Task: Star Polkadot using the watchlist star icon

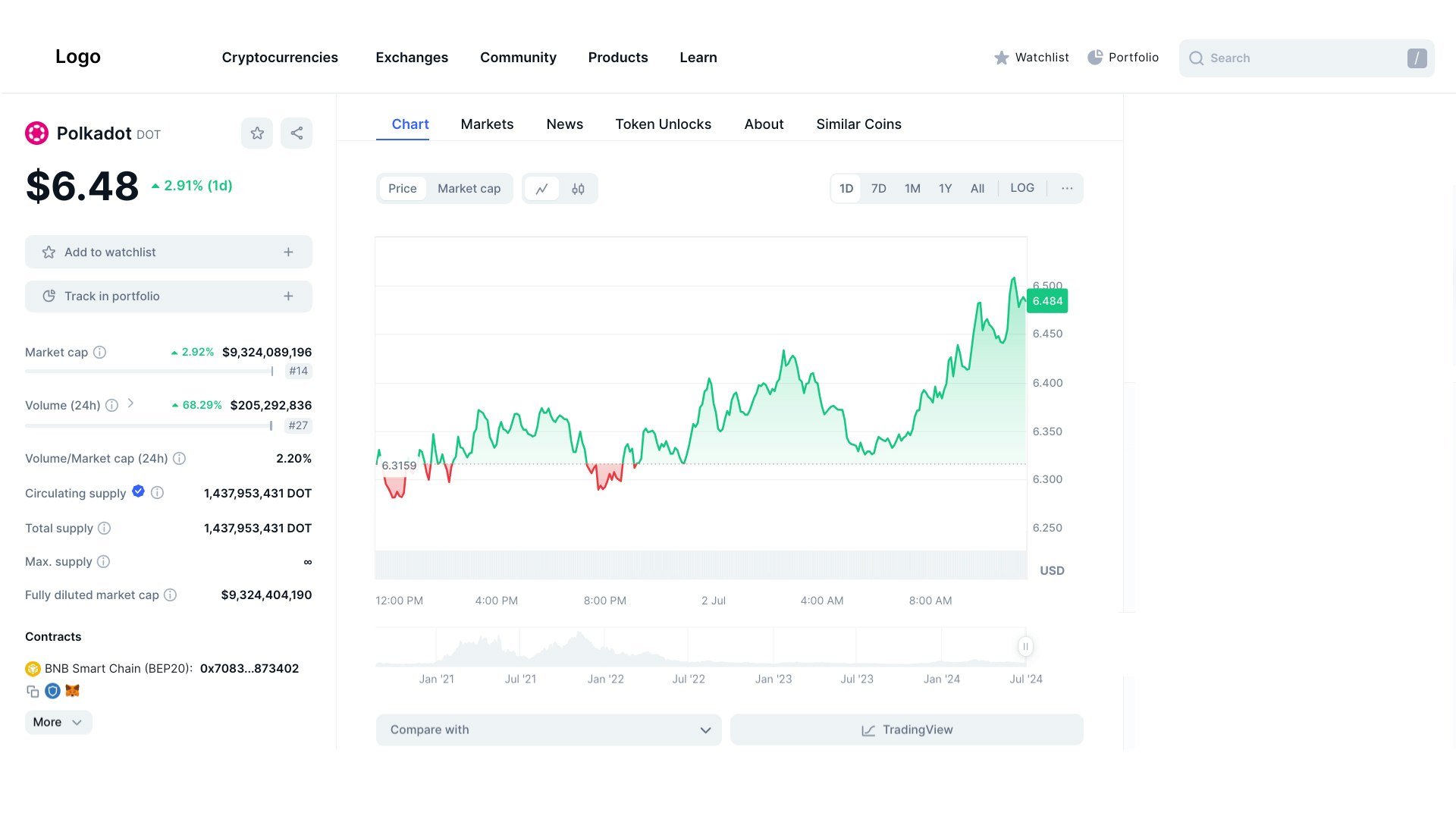Action: [257, 133]
